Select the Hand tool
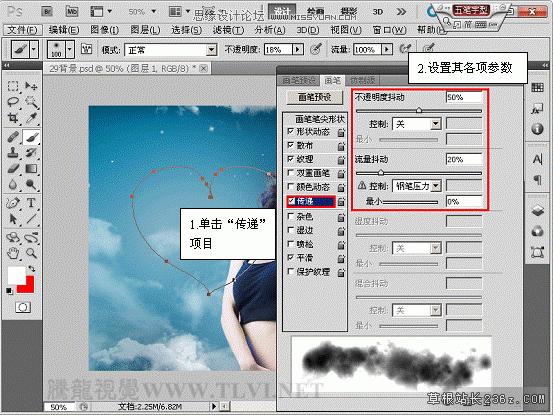This screenshot has width=553, height=415. 13,253
